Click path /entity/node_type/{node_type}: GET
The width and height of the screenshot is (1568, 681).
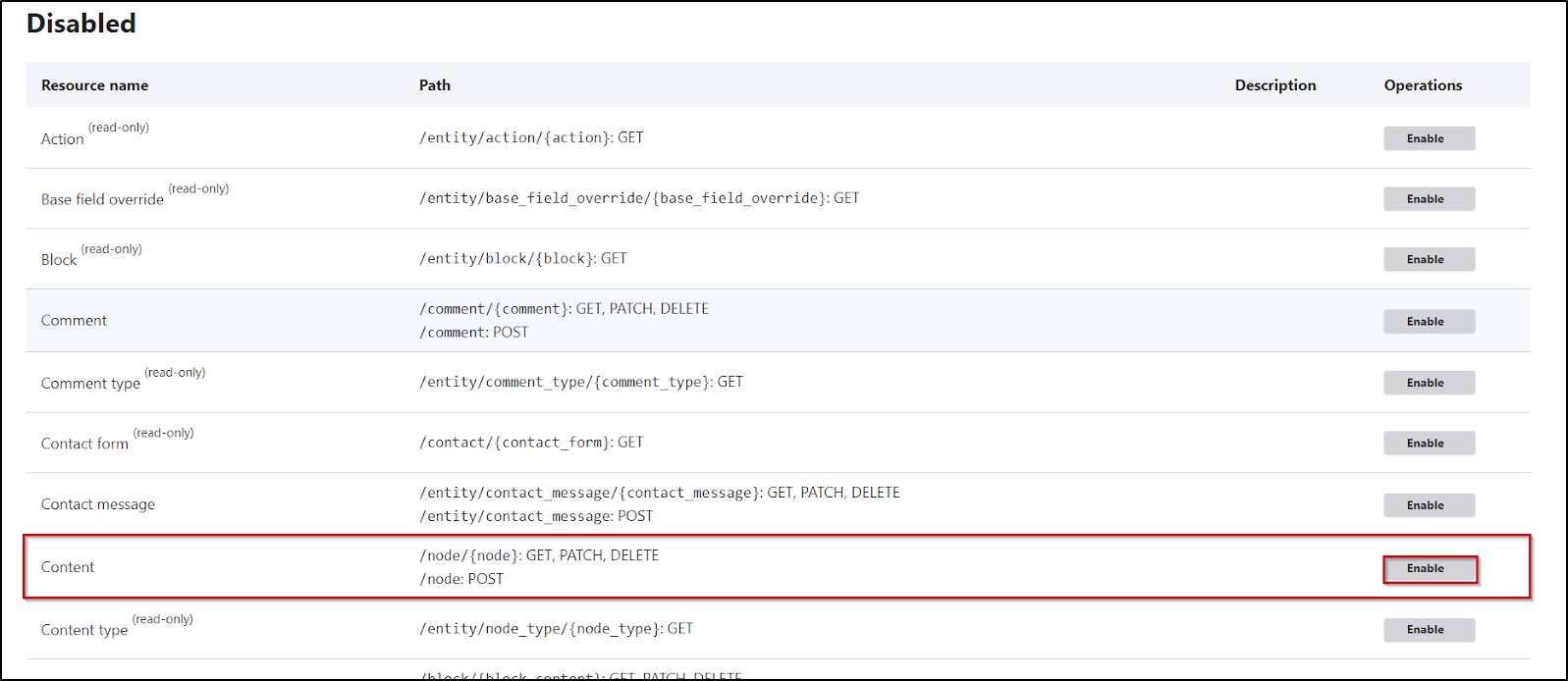tap(556, 629)
